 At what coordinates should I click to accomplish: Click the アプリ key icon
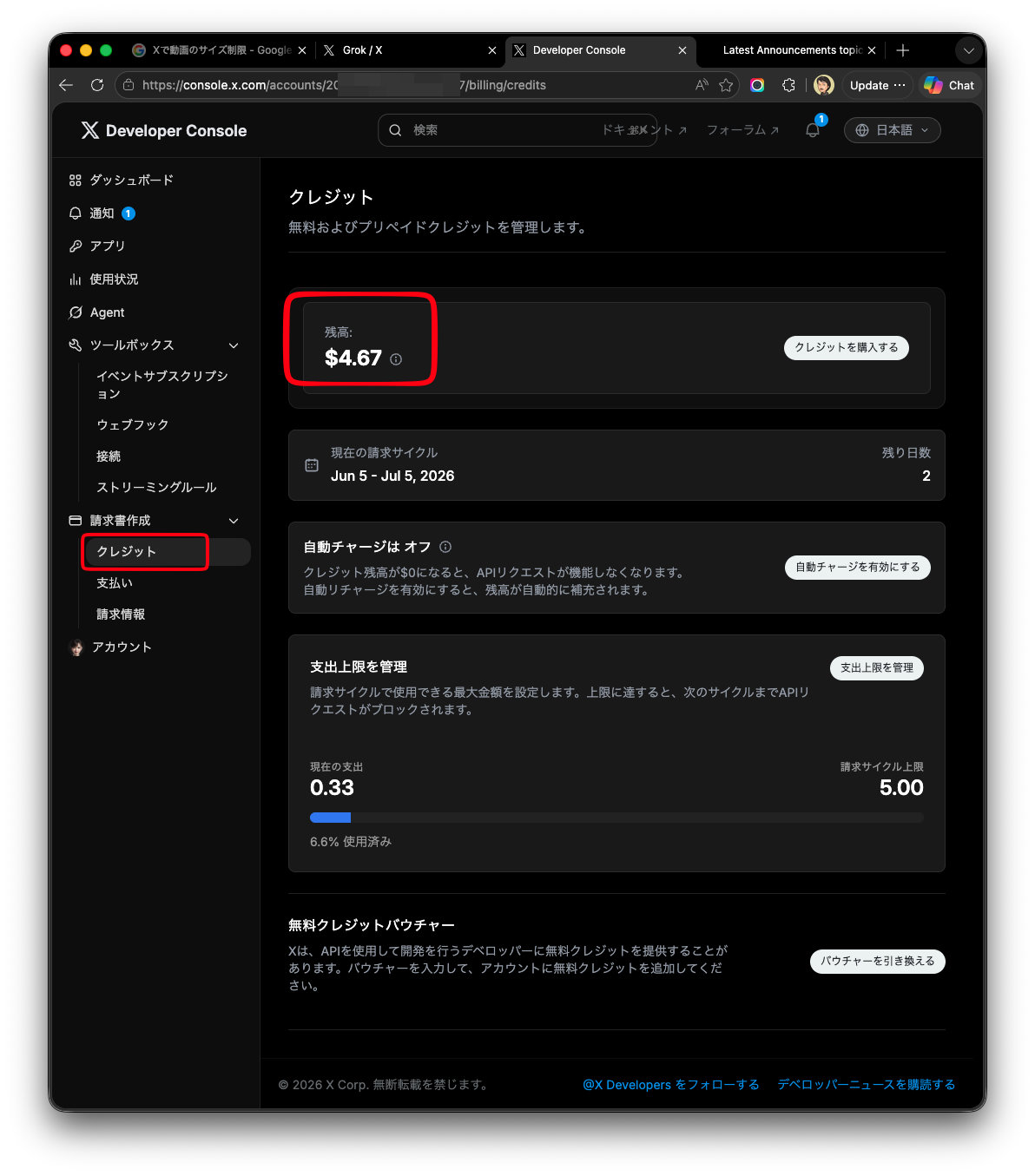pos(76,246)
